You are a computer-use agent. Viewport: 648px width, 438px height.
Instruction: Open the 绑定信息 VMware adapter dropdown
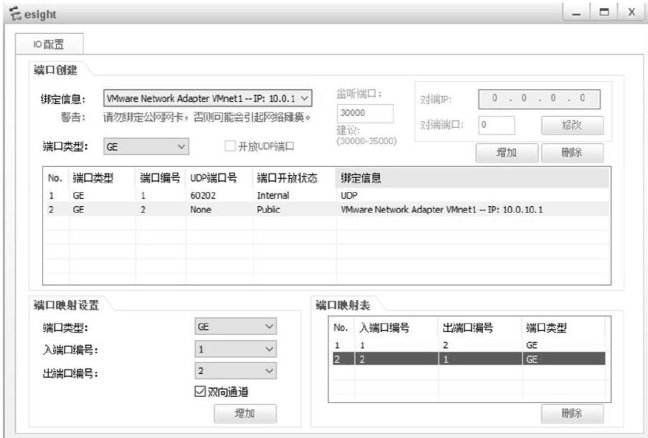(x=209, y=98)
